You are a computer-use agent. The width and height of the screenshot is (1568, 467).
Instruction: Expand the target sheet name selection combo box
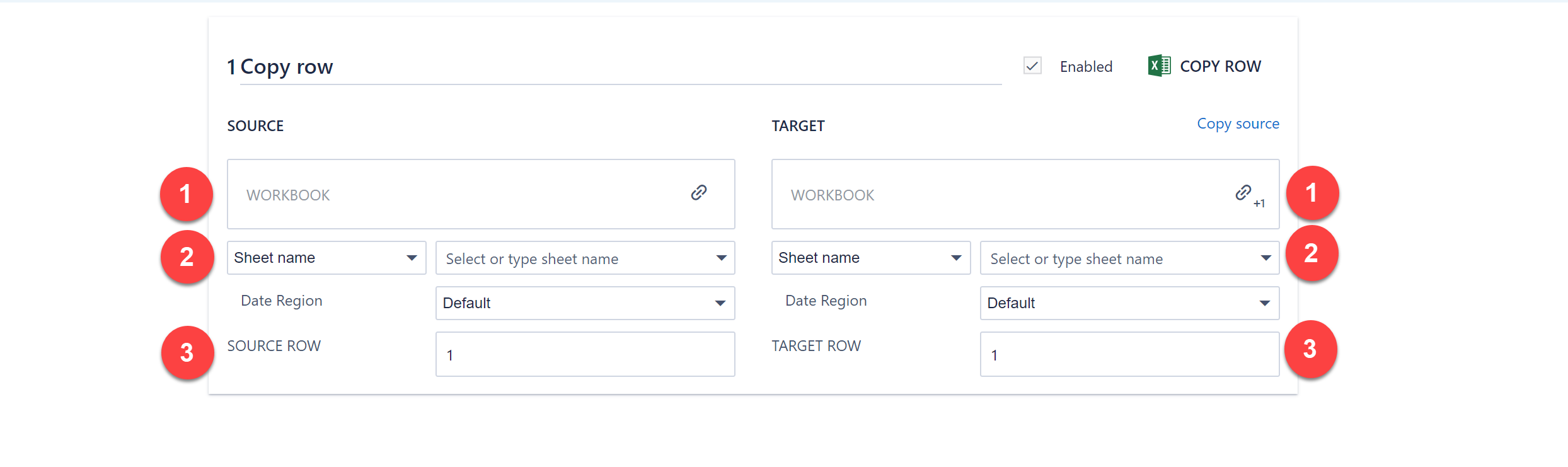pyautogui.click(x=1129, y=258)
